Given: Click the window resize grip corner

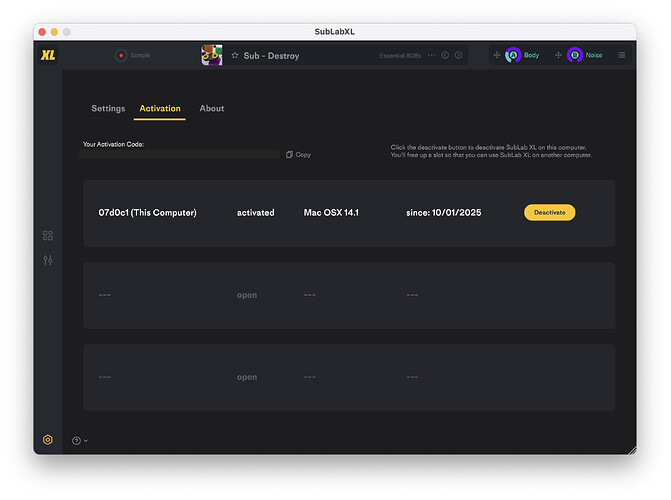Looking at the screenshot, I should click(x=632, y=450).
